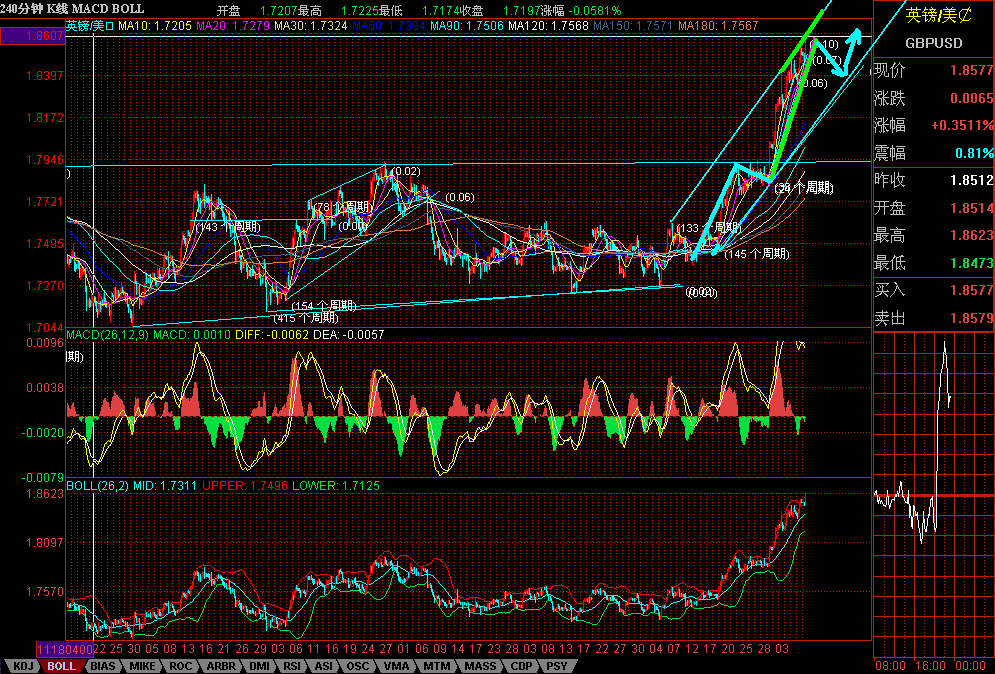
Task: Click the MACD(26,12,9) indicator header
Action: 107,334
